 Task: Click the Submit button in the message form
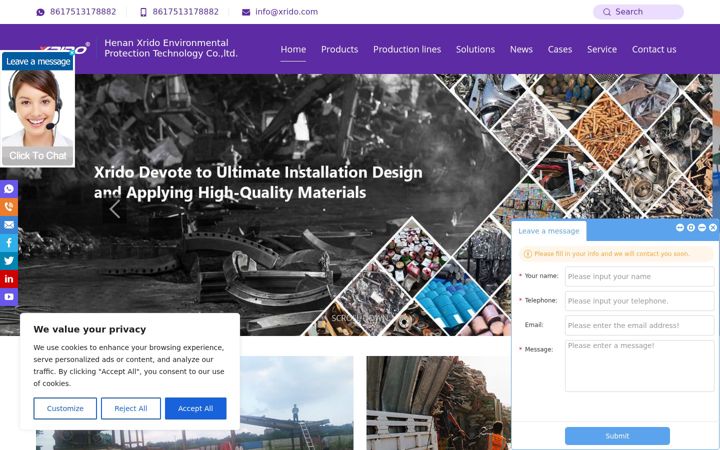click(x=617, y=436)
